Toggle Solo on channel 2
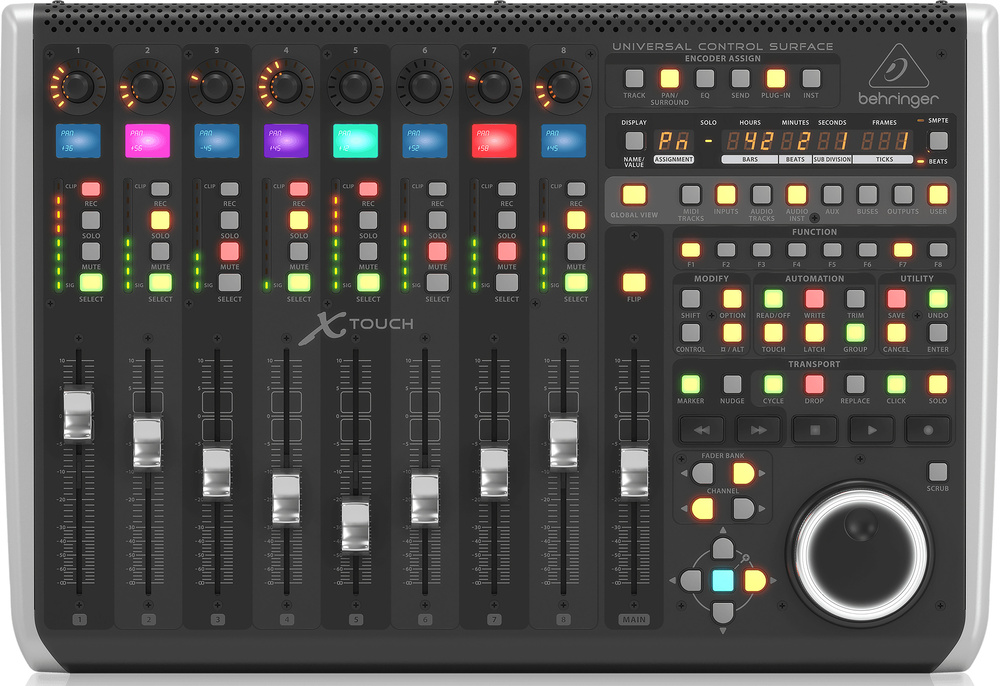The height and width of the screenshot is (686, 1000). [x=160, y=220]
